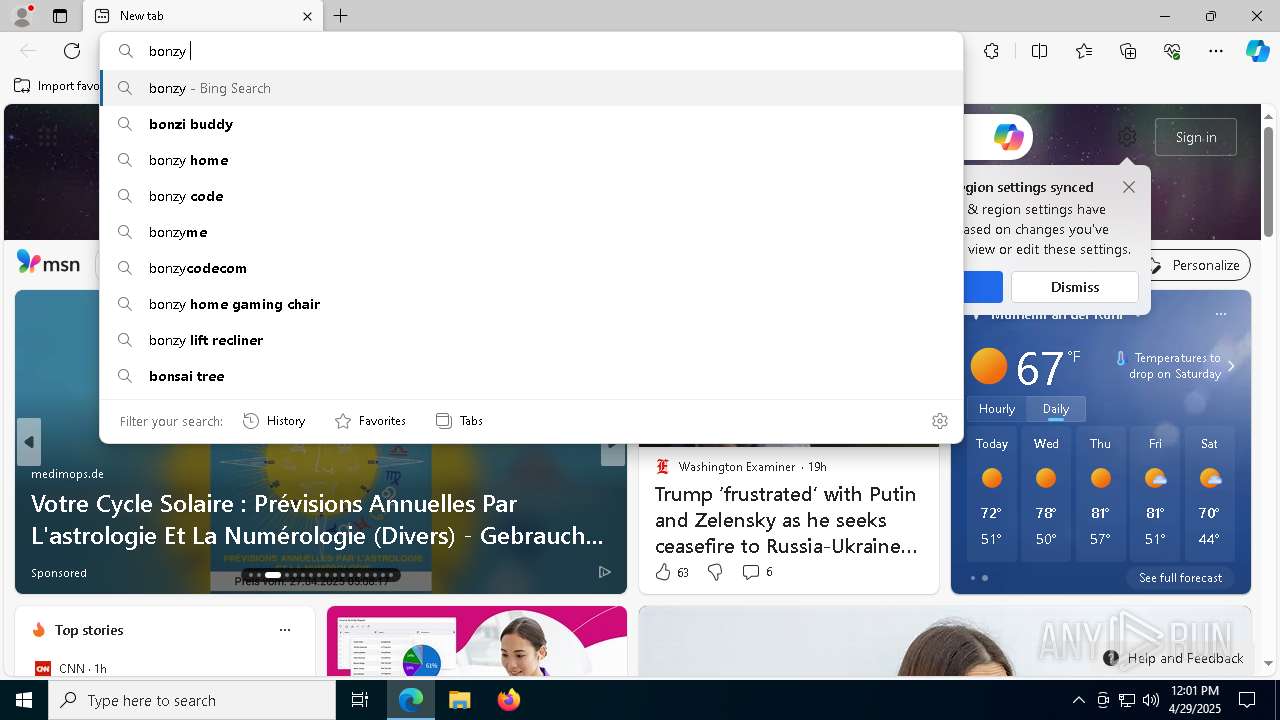Select Sat forecast day

coord(1209,495)
